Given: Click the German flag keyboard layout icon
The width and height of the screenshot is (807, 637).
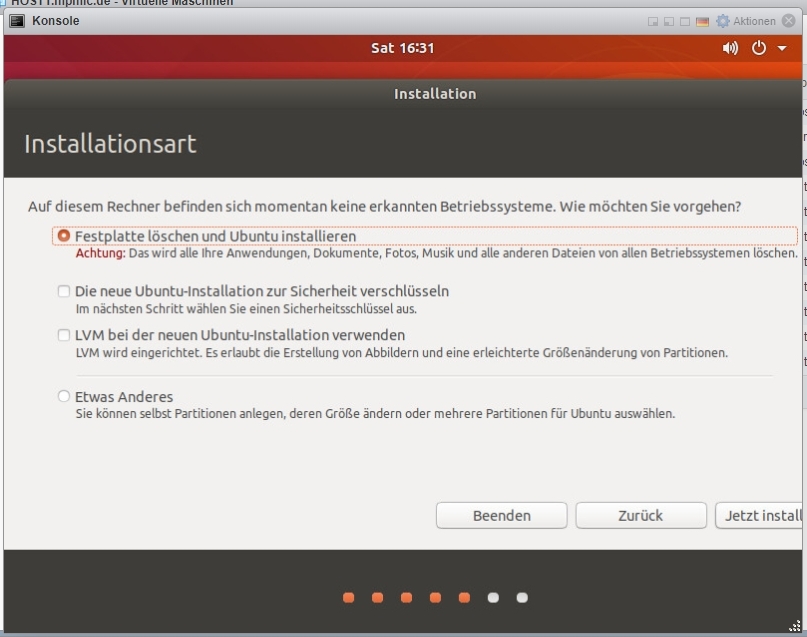Looking at the screenshot, I should [702, 22].
